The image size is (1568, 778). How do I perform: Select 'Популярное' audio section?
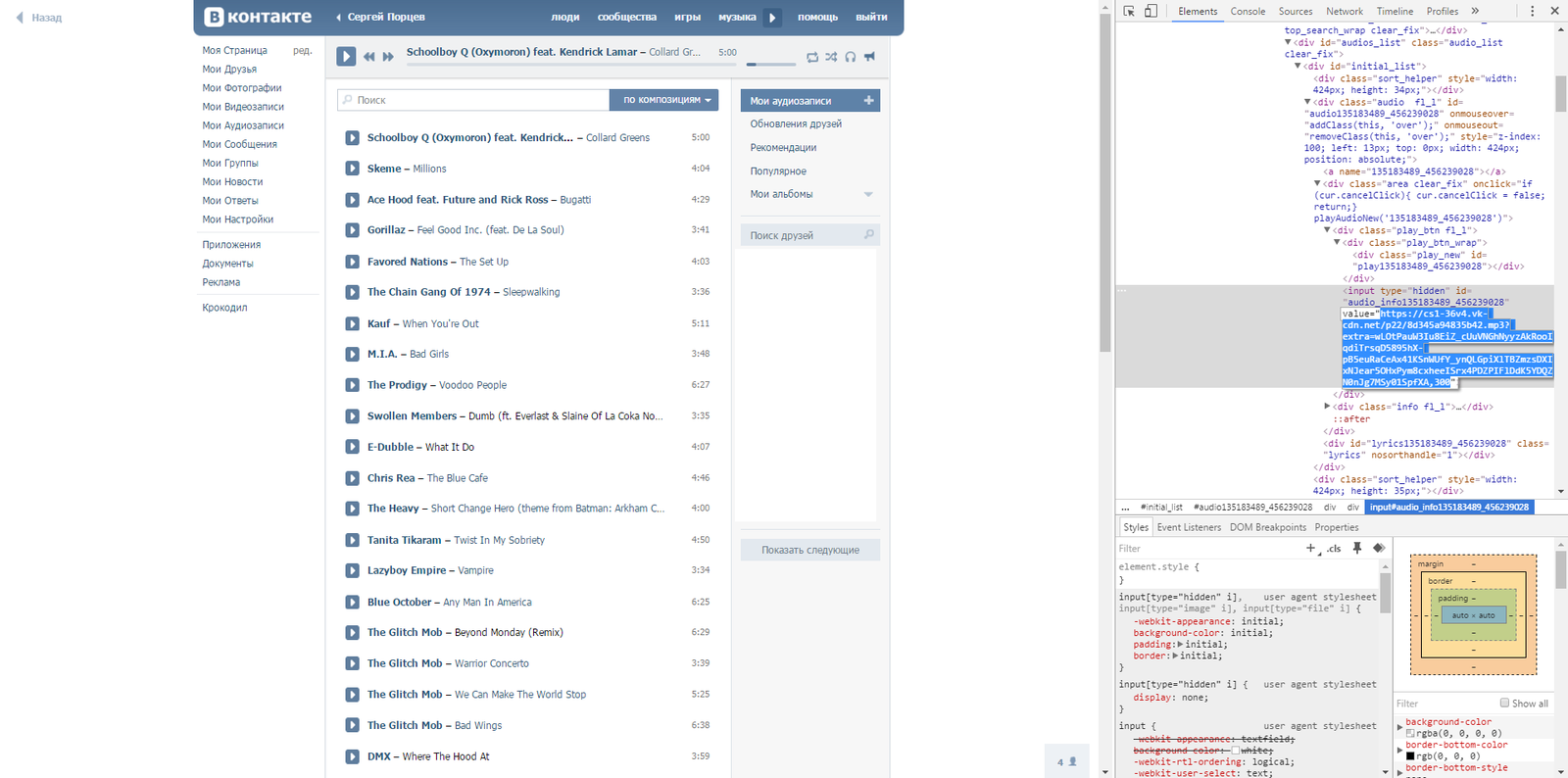pos(778,170)
